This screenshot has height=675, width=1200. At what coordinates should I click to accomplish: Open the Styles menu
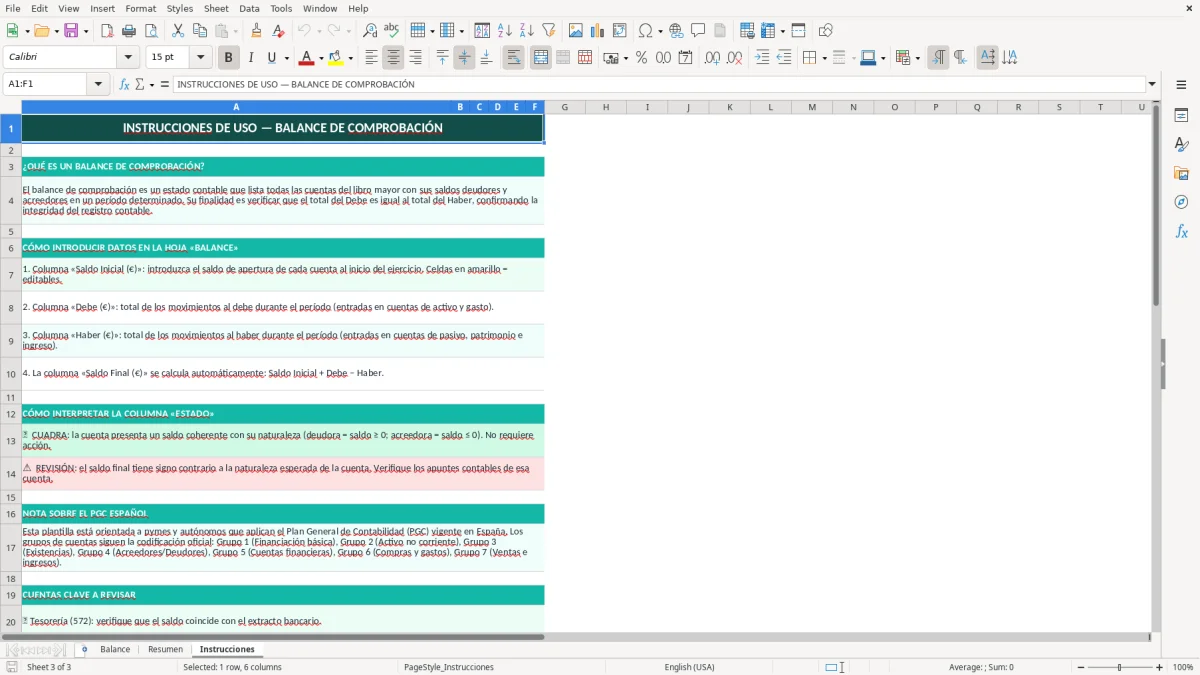180,8
